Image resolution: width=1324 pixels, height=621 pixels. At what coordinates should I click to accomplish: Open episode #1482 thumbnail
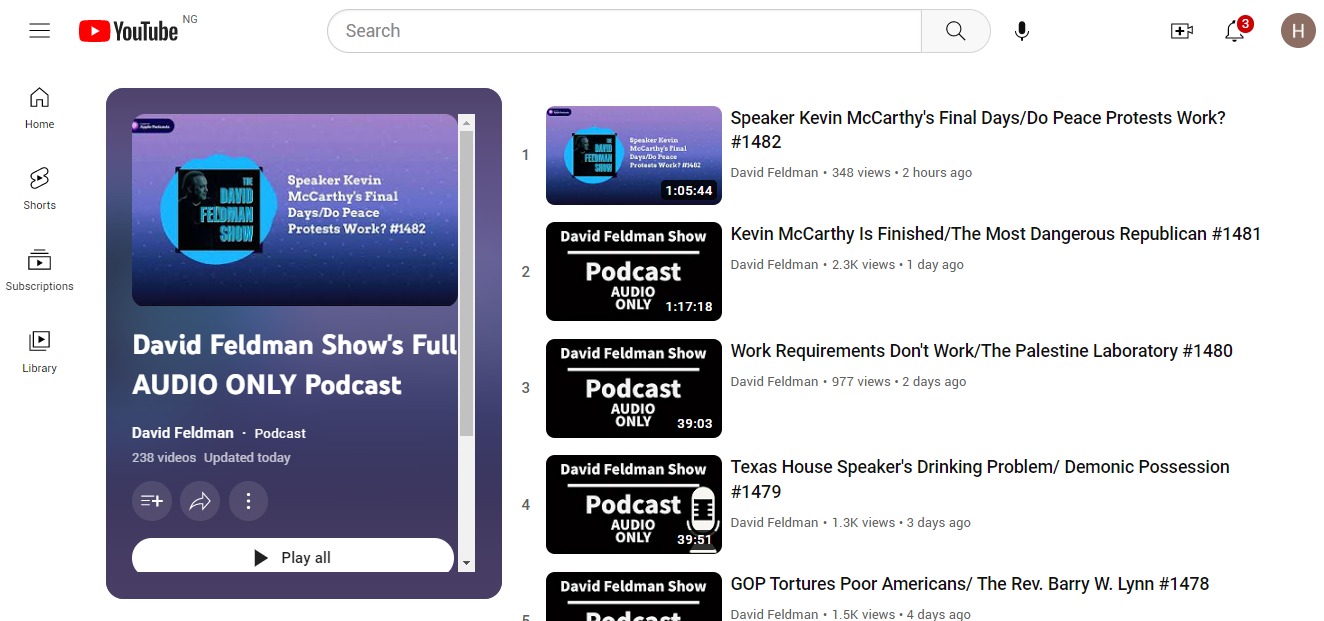(634, 155)
